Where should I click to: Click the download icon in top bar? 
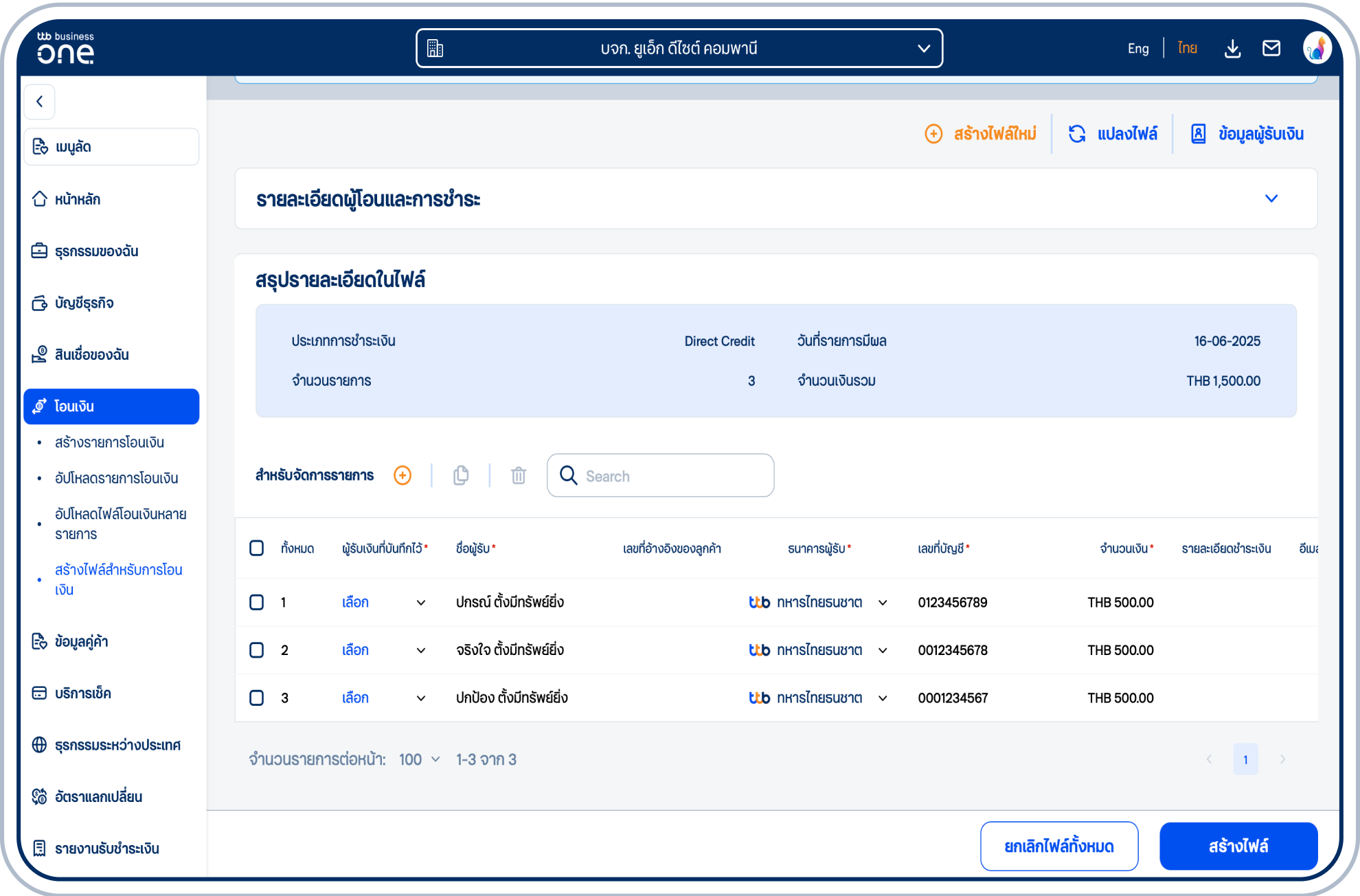[x=1232, y=48]
